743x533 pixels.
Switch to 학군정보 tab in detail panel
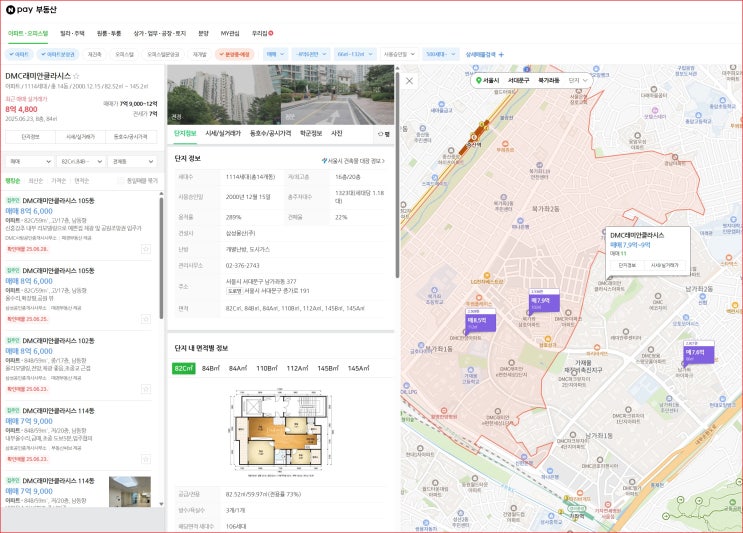(311, 134)
